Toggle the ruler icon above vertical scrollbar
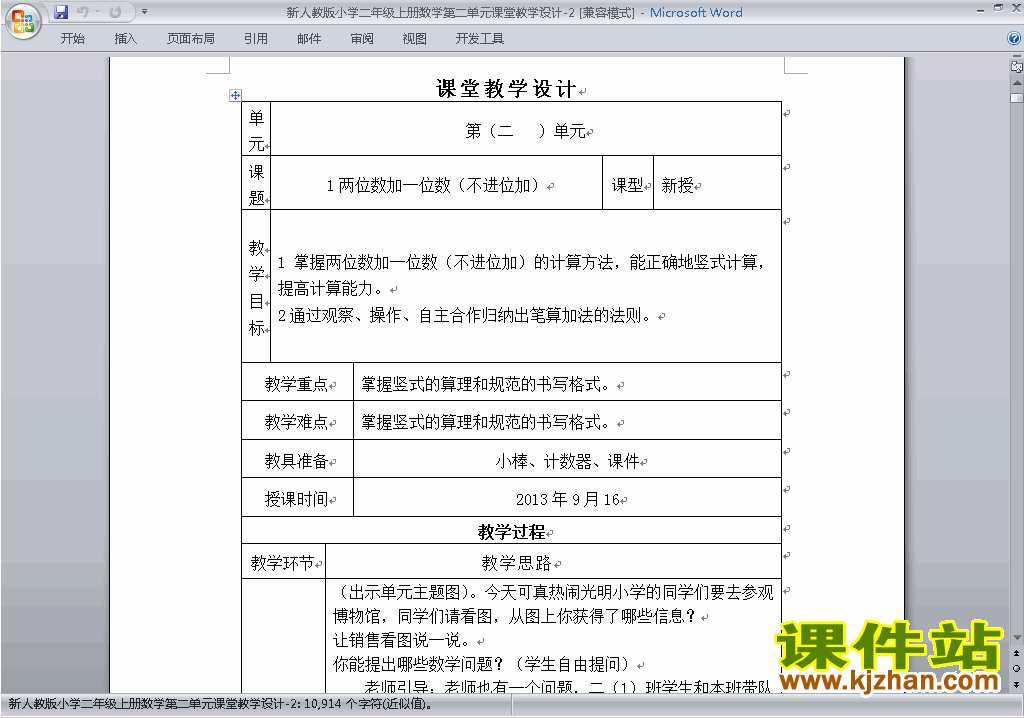 pos(1017,66)
